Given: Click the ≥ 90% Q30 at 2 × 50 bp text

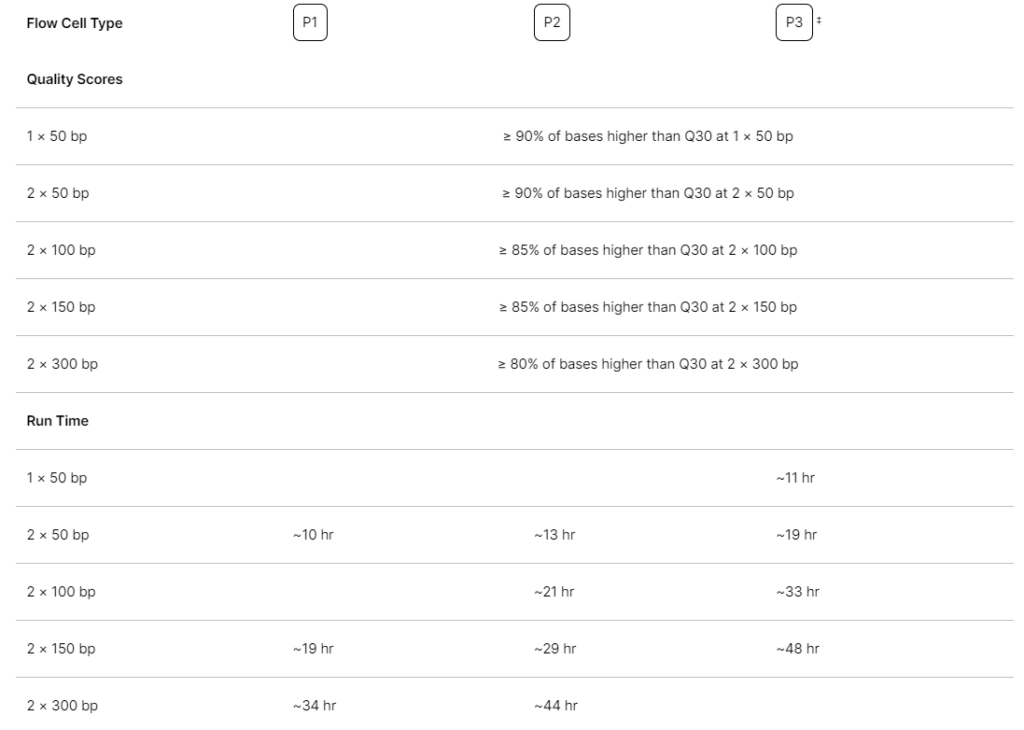Looking at the screenshot, I should (648, 193).
